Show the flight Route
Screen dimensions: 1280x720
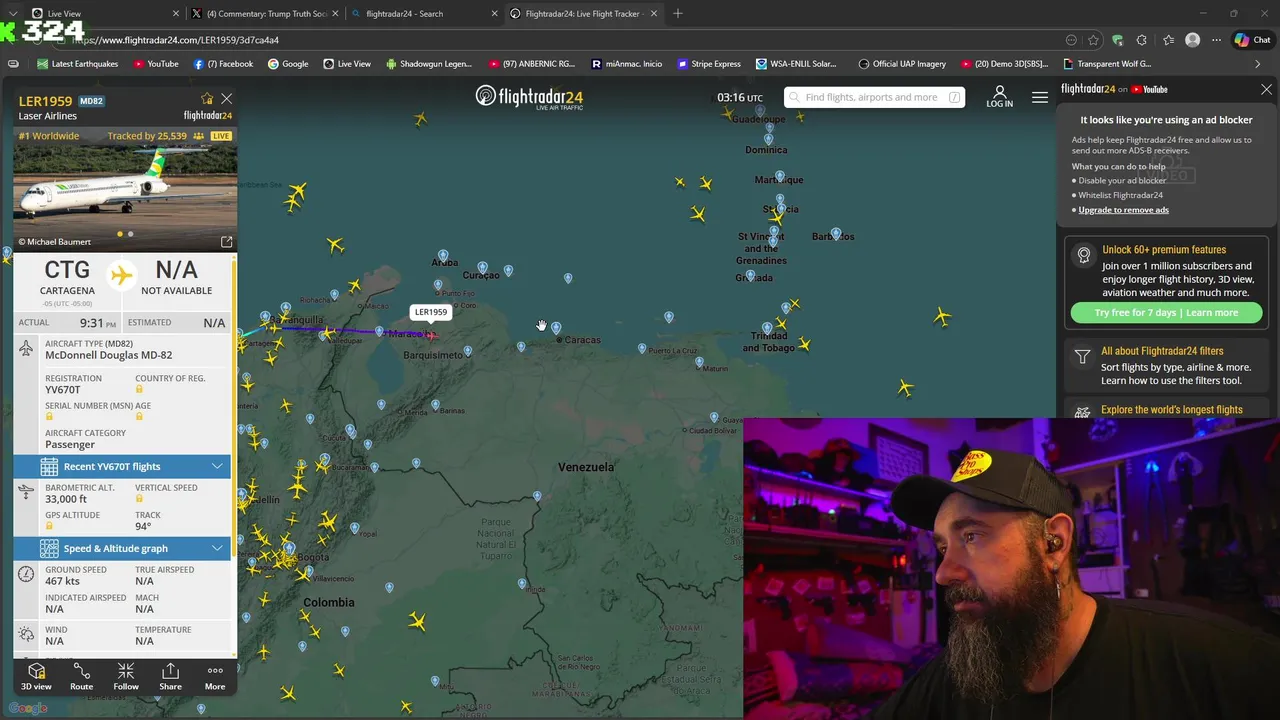[81, 677]
